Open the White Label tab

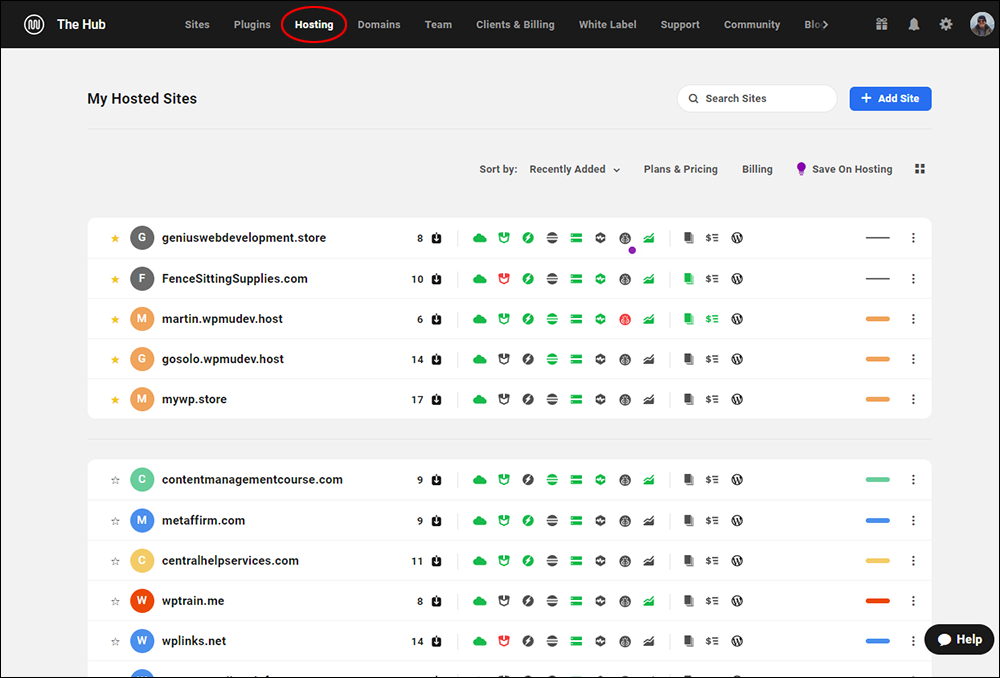pyautogui.click(x=607, y=24)
